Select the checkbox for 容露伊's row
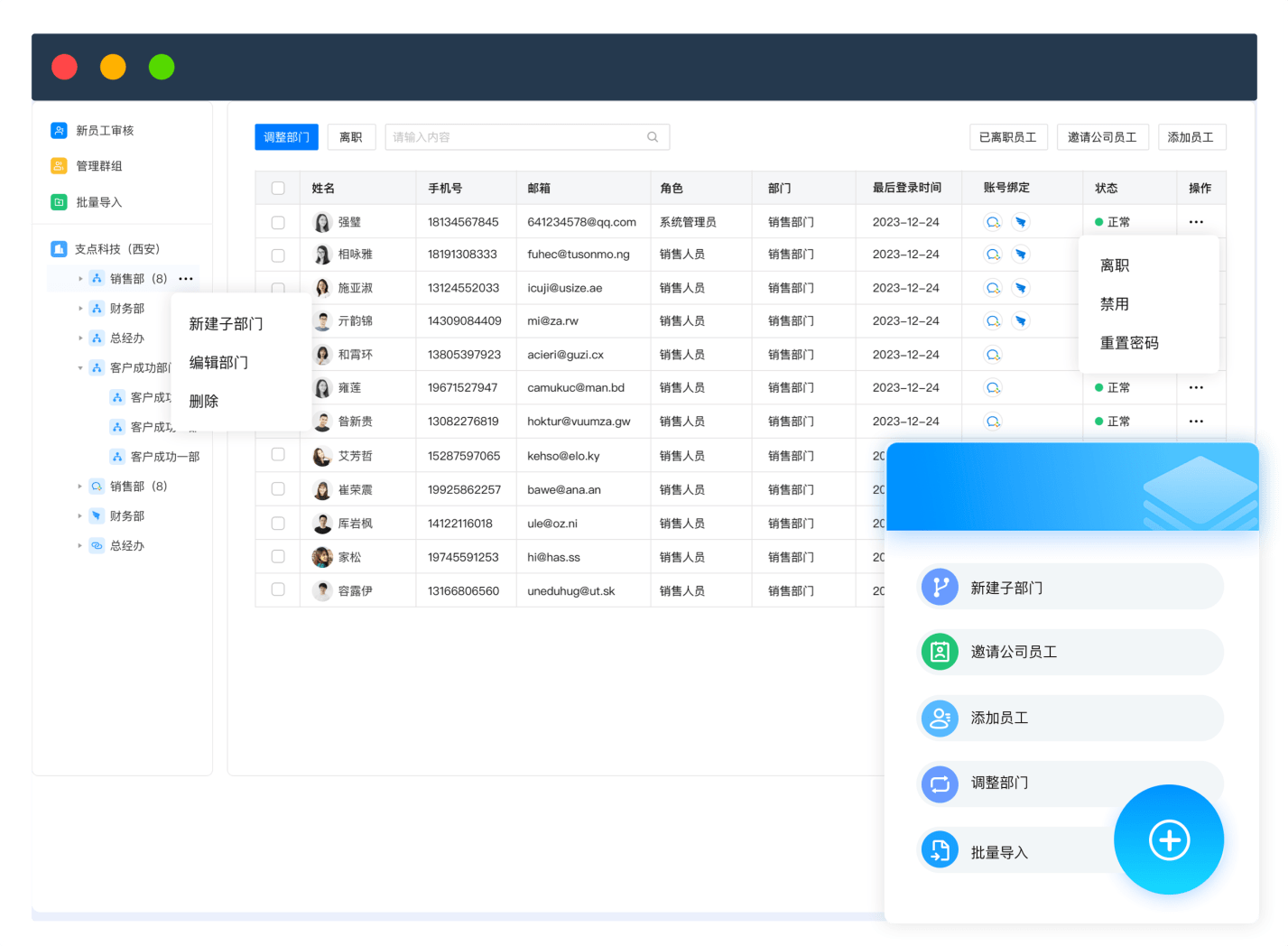The image size is (1288, 946). pyautogui.click(x=278, y=590)
